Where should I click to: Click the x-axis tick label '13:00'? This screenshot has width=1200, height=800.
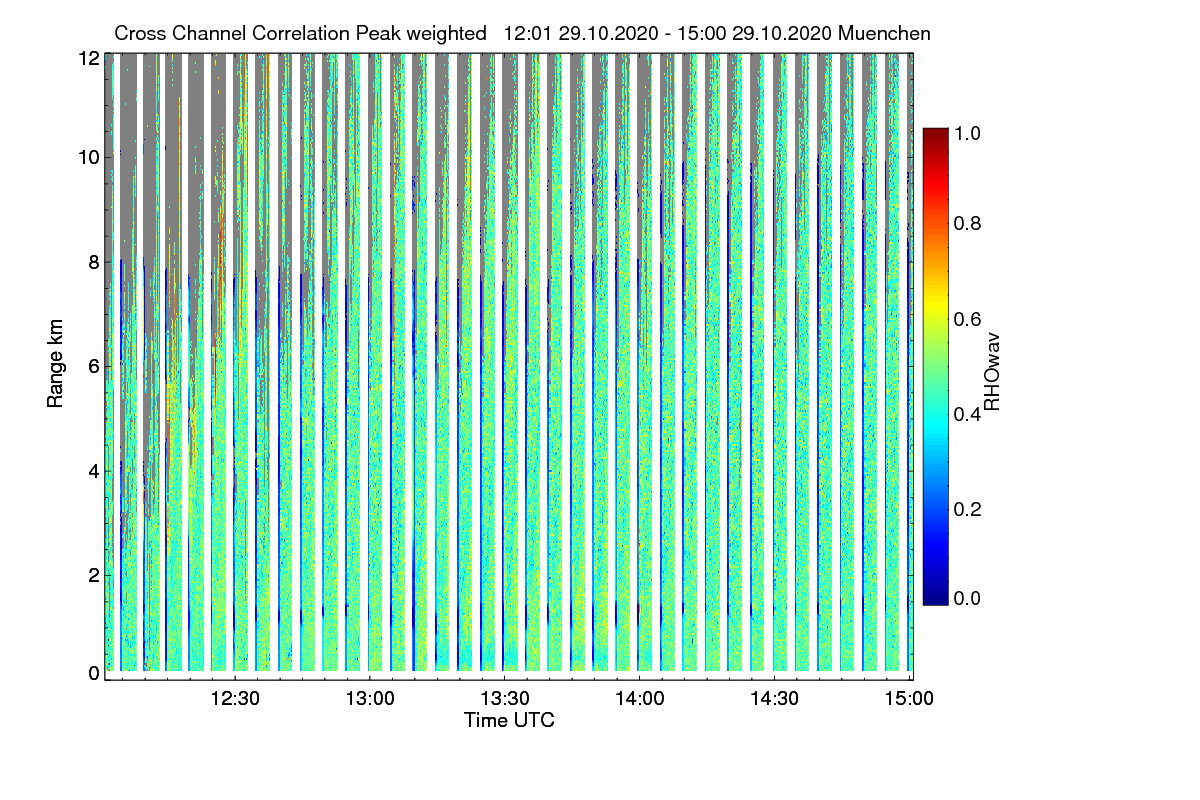(x=370, y=699)
